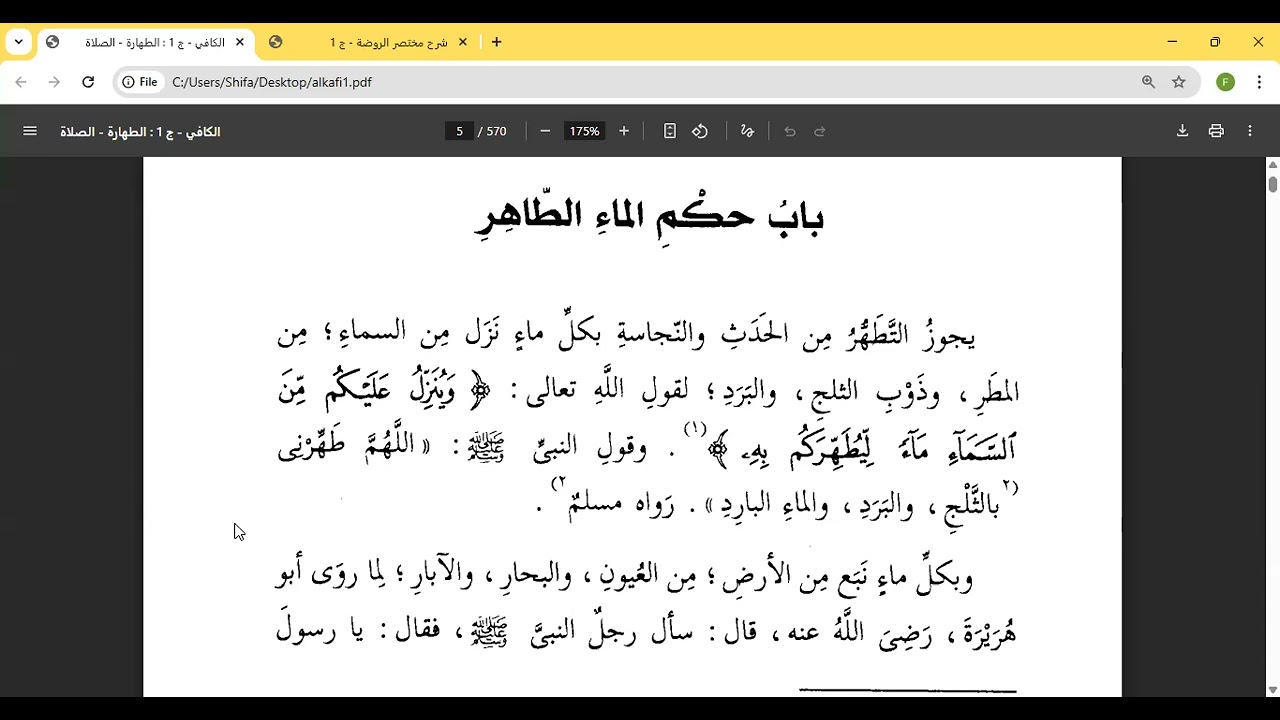The height and width of the screenshot is (720, 1280).
Task: Switch to the الكافي - ج 1 tab
Action: click(146, 43)
